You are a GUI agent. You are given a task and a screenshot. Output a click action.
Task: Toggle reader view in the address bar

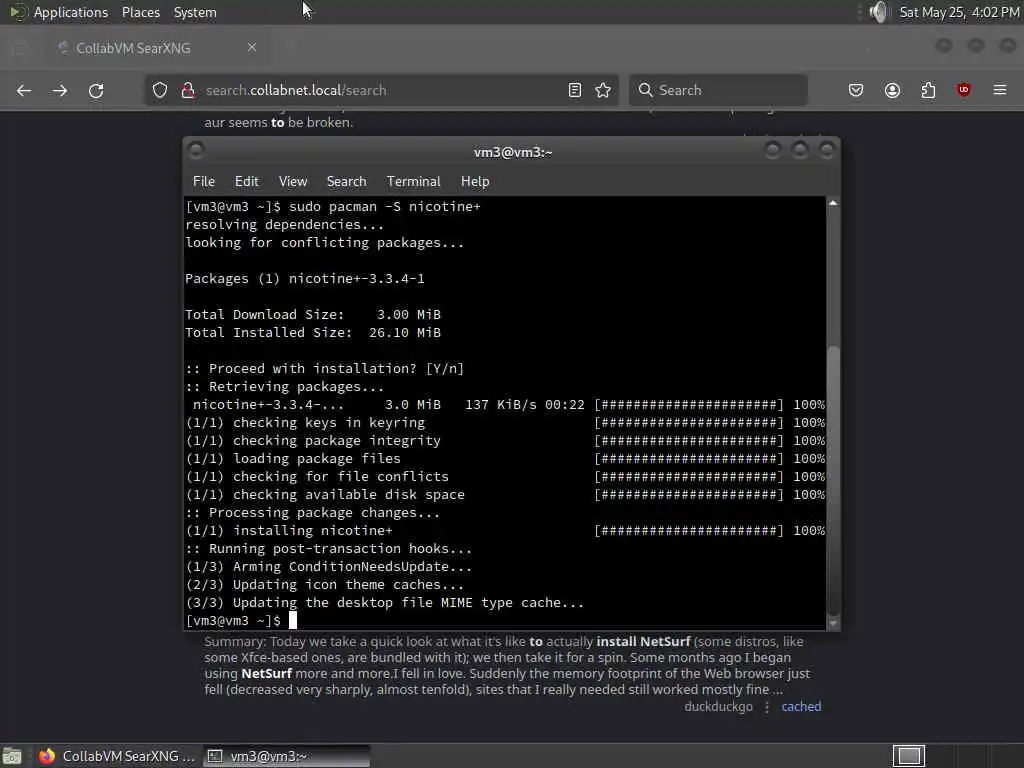pos(575,90)
